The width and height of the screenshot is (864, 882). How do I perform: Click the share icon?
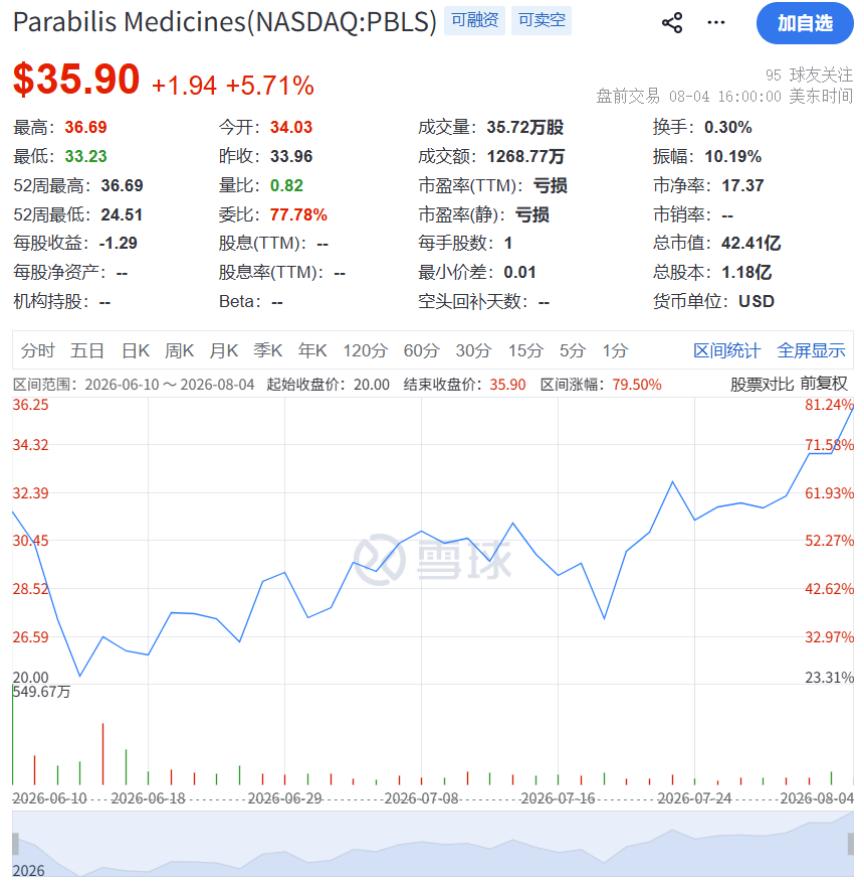[x=672, y=23]
